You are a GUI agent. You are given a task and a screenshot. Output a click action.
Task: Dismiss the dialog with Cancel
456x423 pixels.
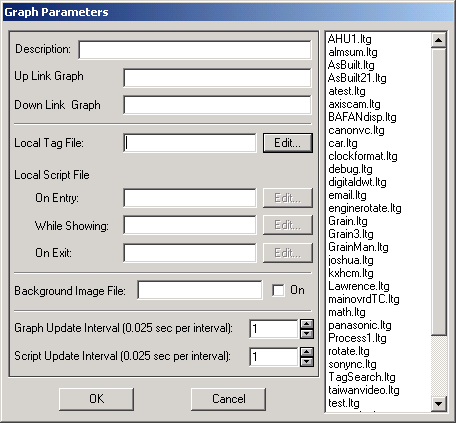pyautogui.click(x=228, y=399)
